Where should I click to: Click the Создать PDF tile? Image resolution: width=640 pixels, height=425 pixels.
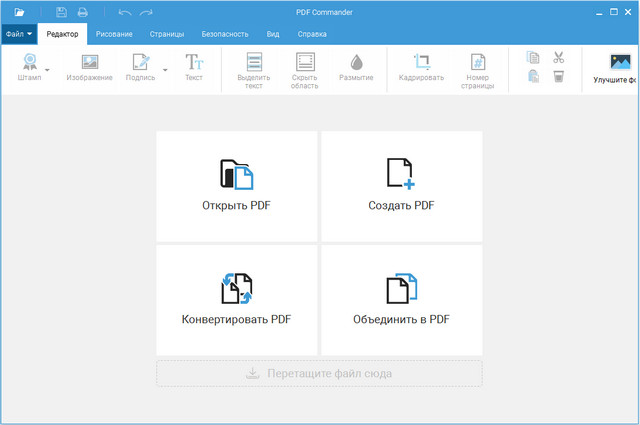401,186
